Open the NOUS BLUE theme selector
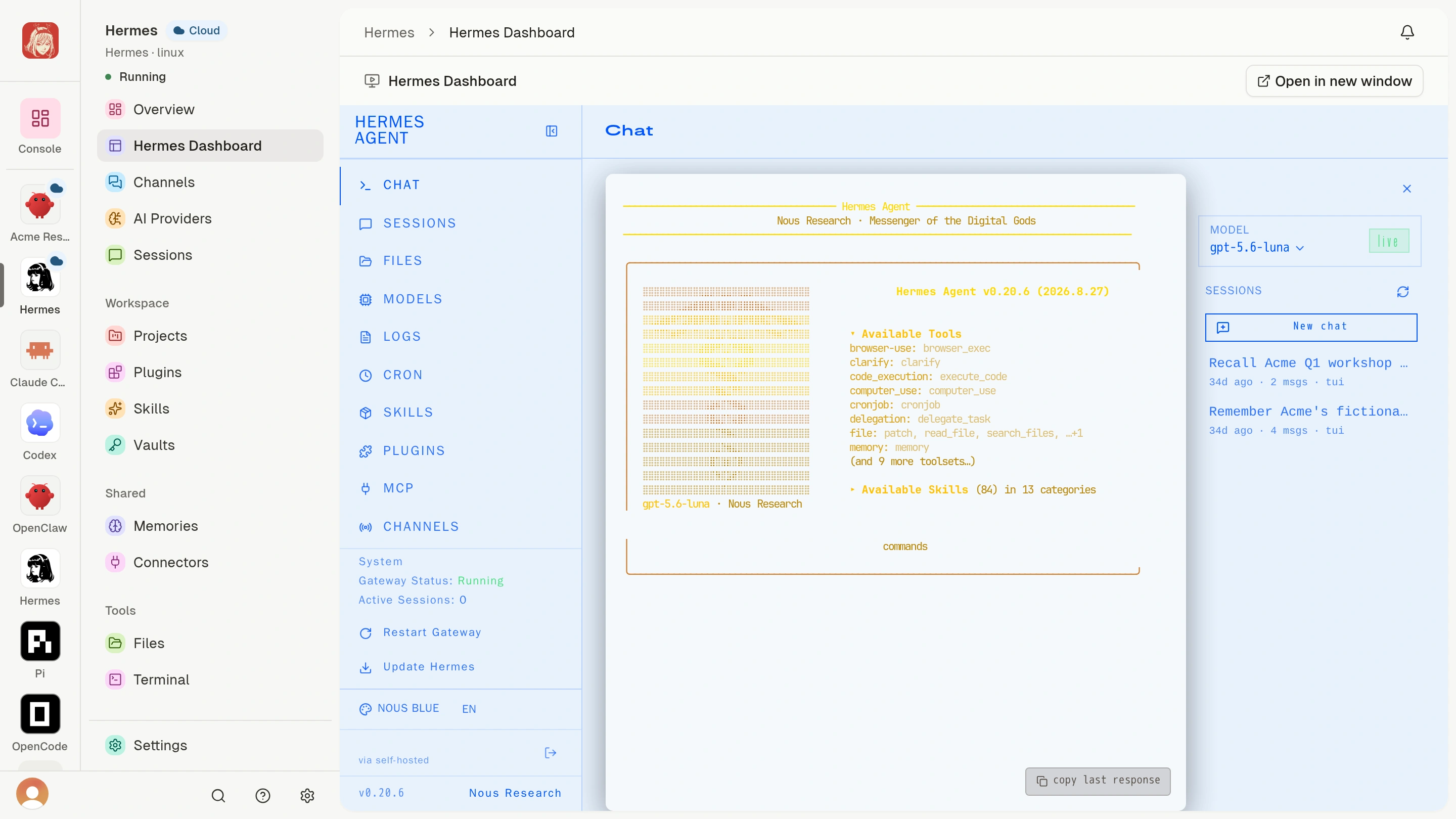 click(399, 709)
